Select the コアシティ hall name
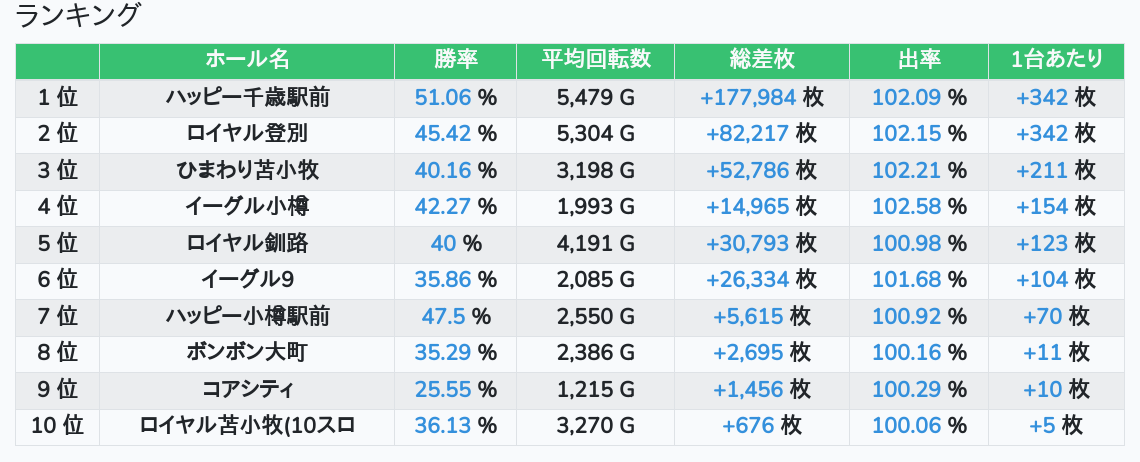The width and height of the screenshot is (1140, 462). click(247, 389)
